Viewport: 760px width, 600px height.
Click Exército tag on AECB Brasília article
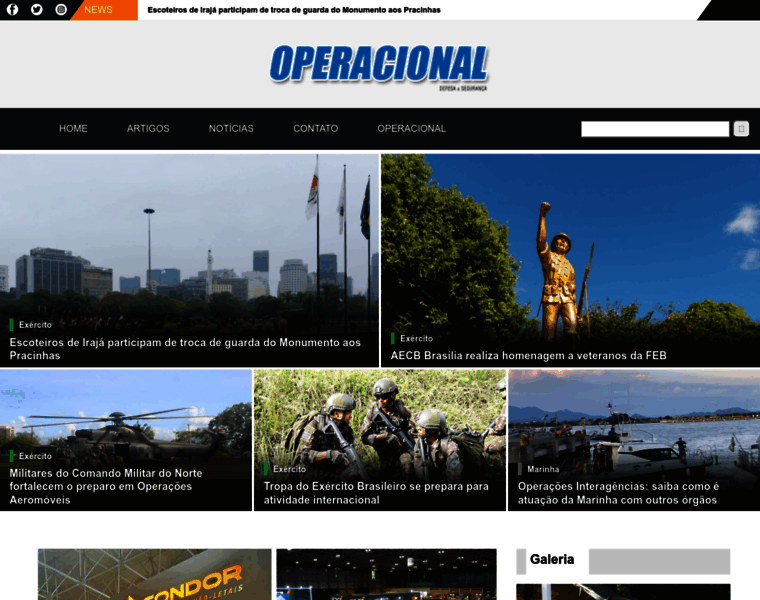pos(416,338)
